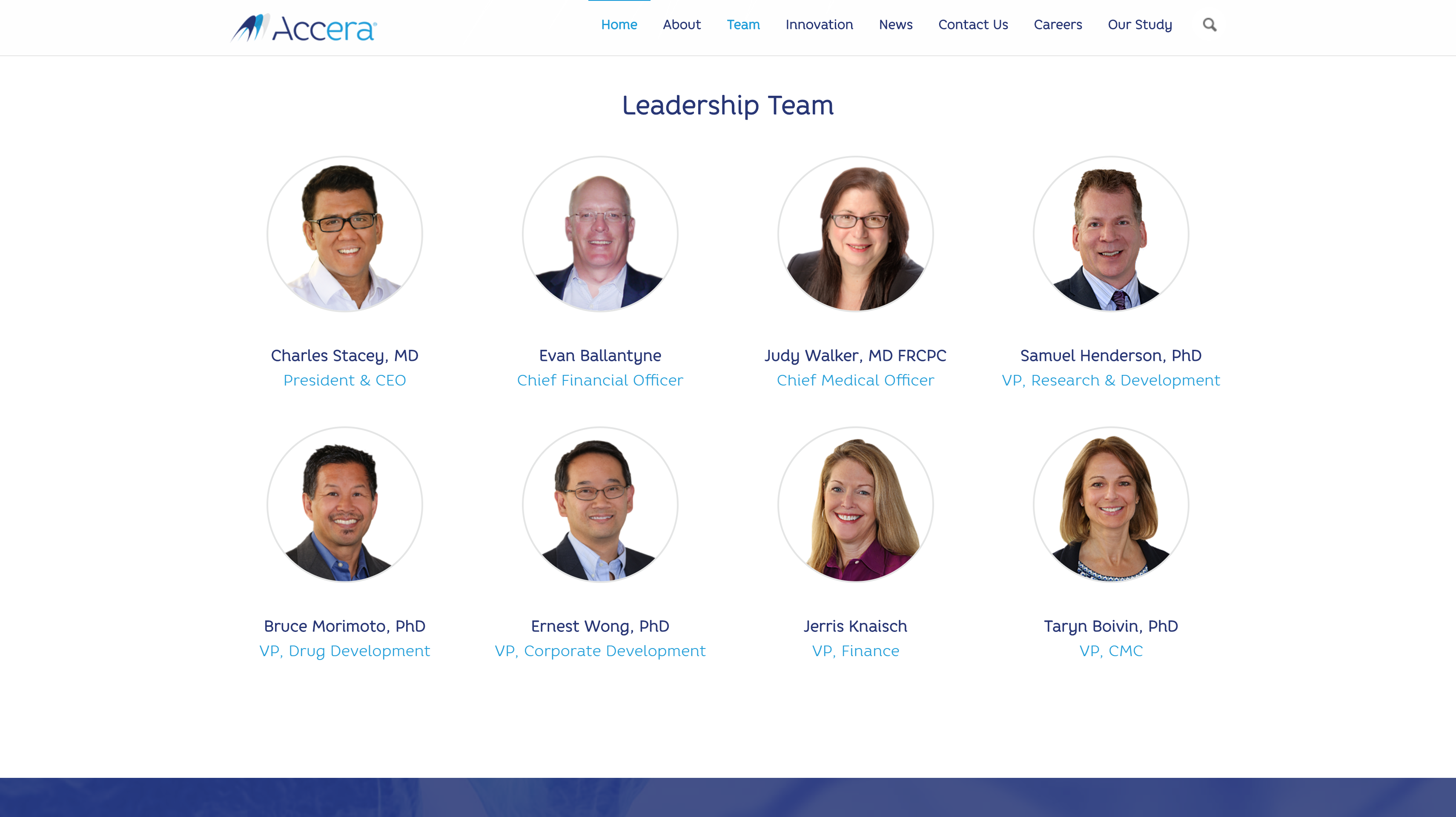Click Evan Ballantyne's portrait photo
Viewport: 1456px width, 817px height.
600,234
